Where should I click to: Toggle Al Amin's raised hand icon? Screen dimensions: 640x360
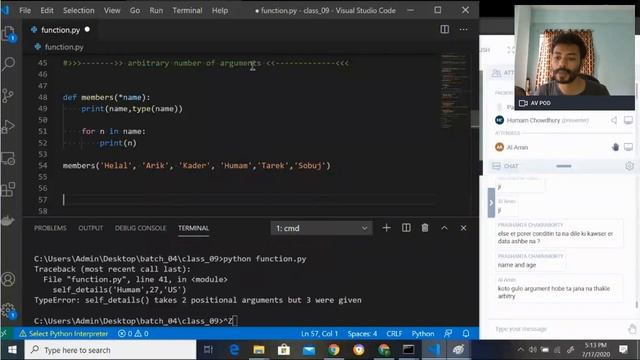[615, 147]
